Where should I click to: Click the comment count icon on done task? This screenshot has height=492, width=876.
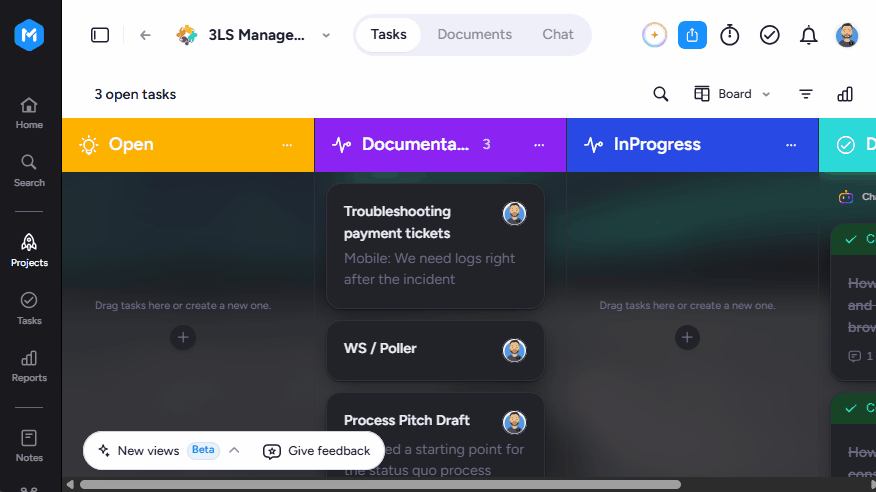[854, 356]
